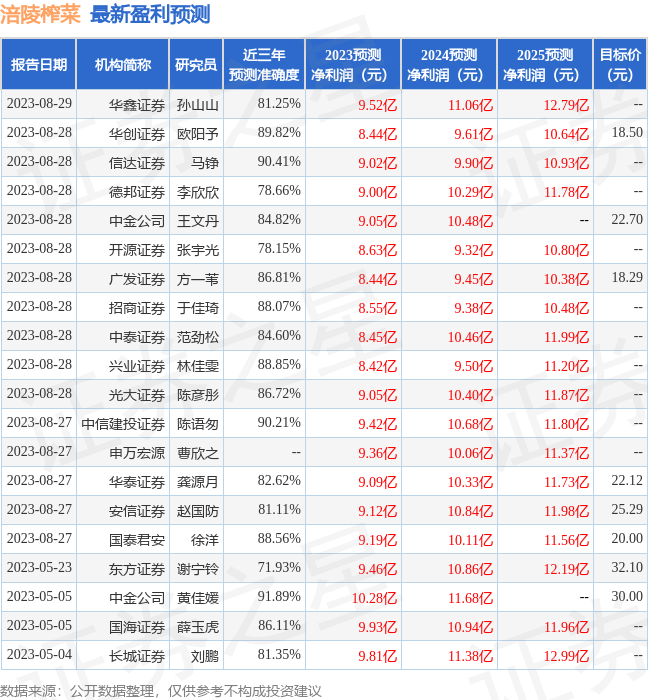Select analyst 王文丹 cell
The height and width of the screenshot is (700, 648).
coord(196,220)
